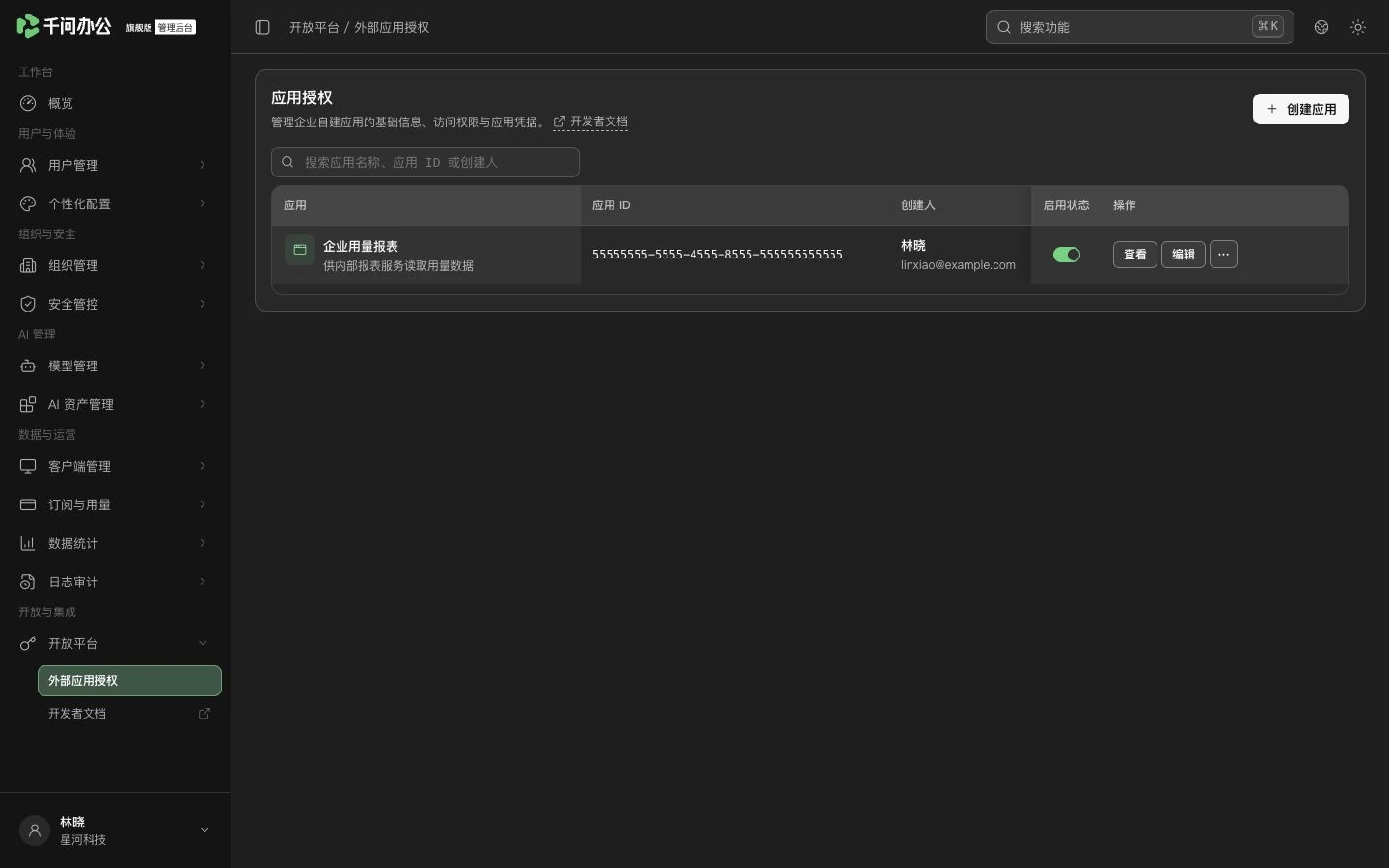Click the 创建人 column header
Screen dimensions: 1389x868
918,205
